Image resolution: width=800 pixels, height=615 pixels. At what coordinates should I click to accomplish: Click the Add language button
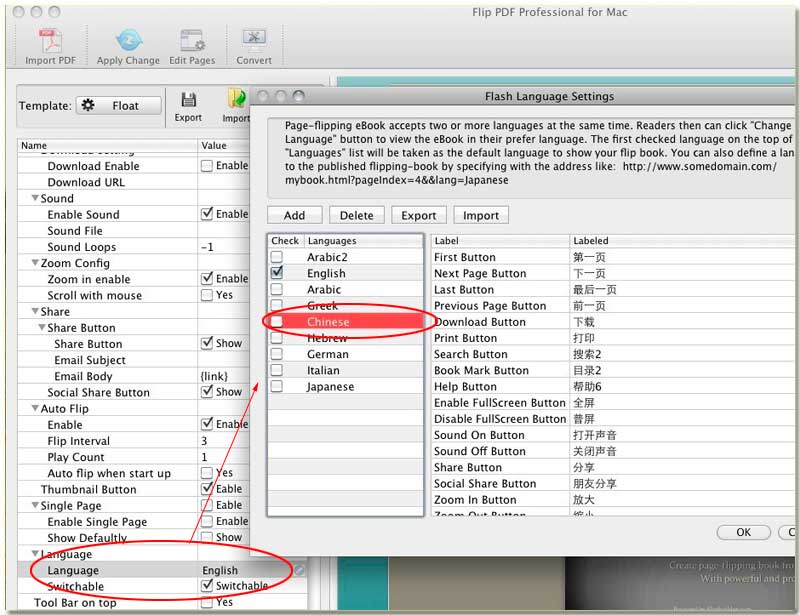tap(294, 215)
